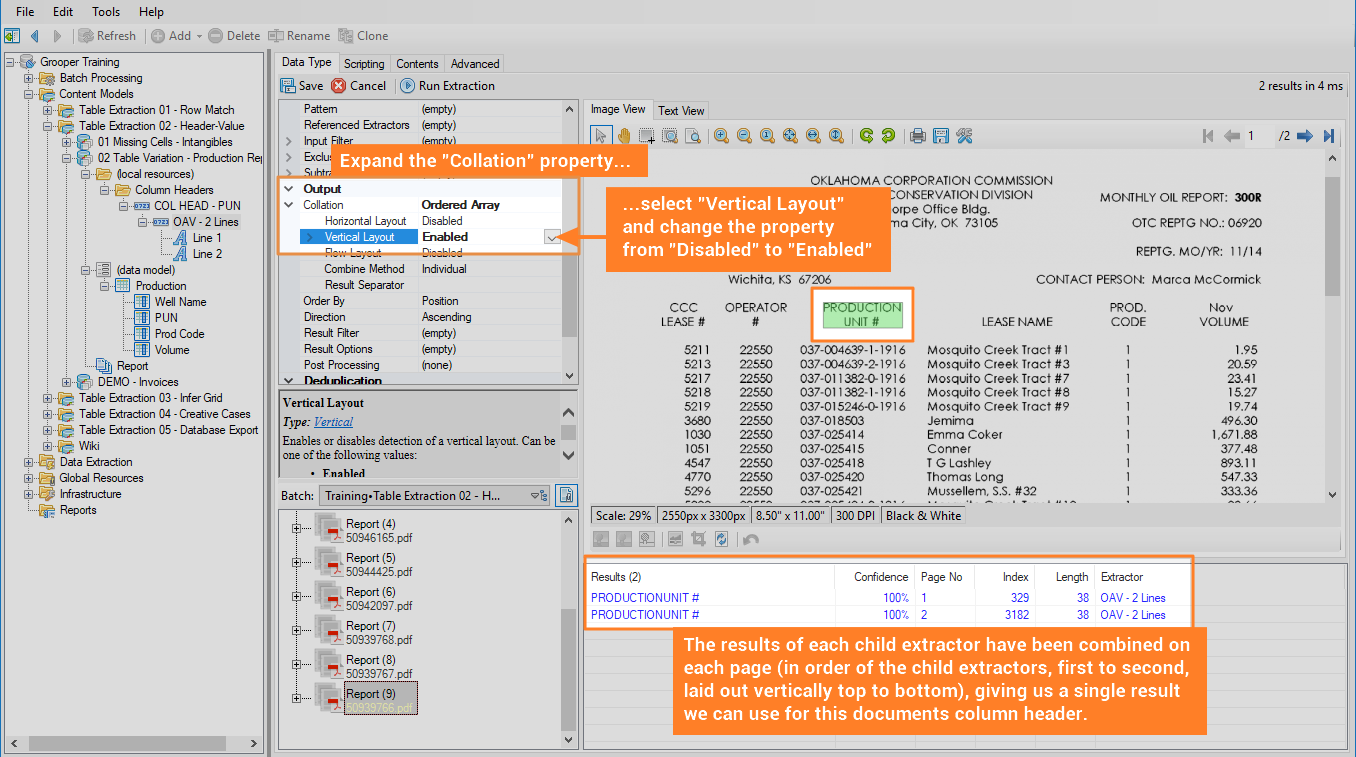Toggle the document view button beside Batch
Screen dimensions: 1356x757
point(567,495)
